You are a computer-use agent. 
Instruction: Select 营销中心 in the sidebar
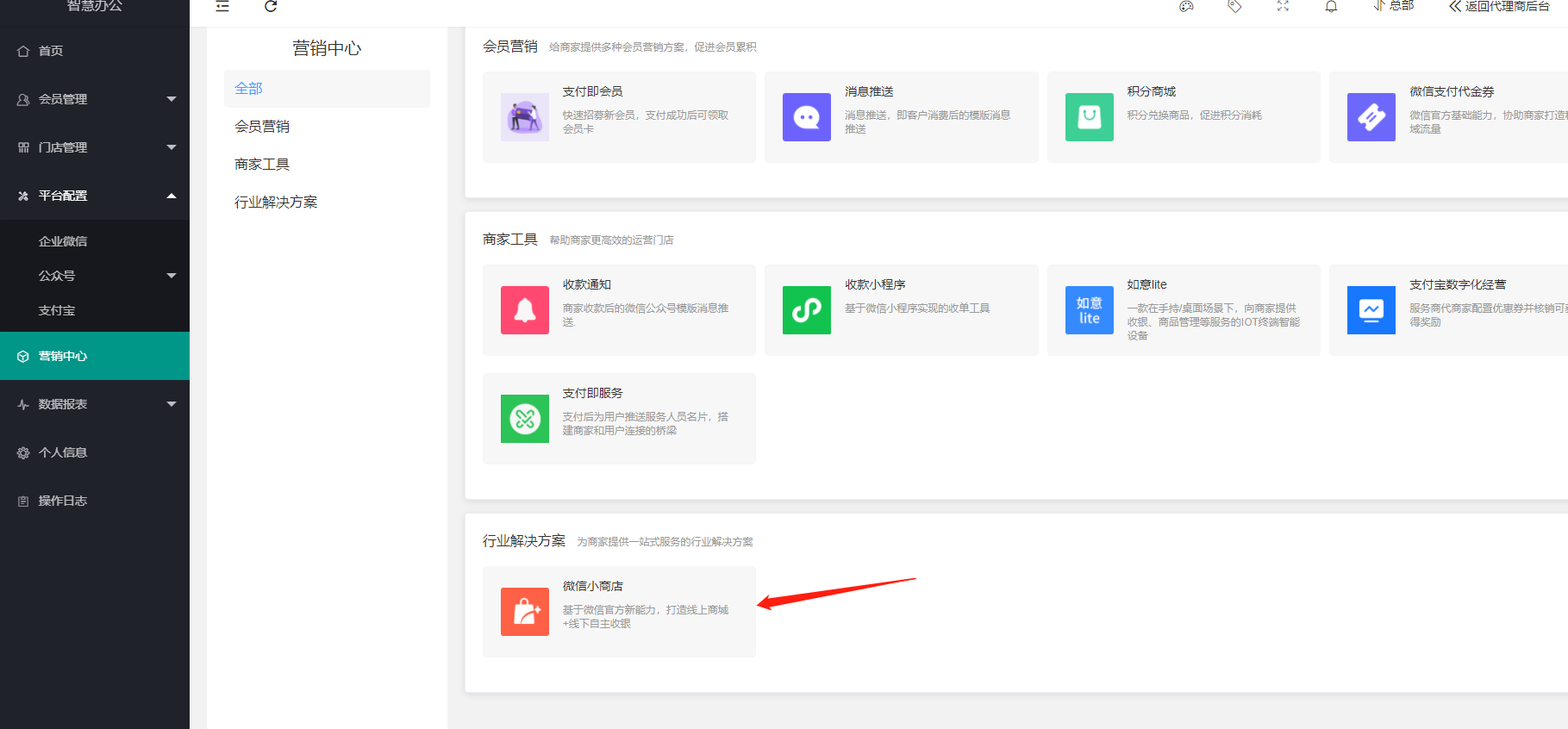[x=95, y=356]
